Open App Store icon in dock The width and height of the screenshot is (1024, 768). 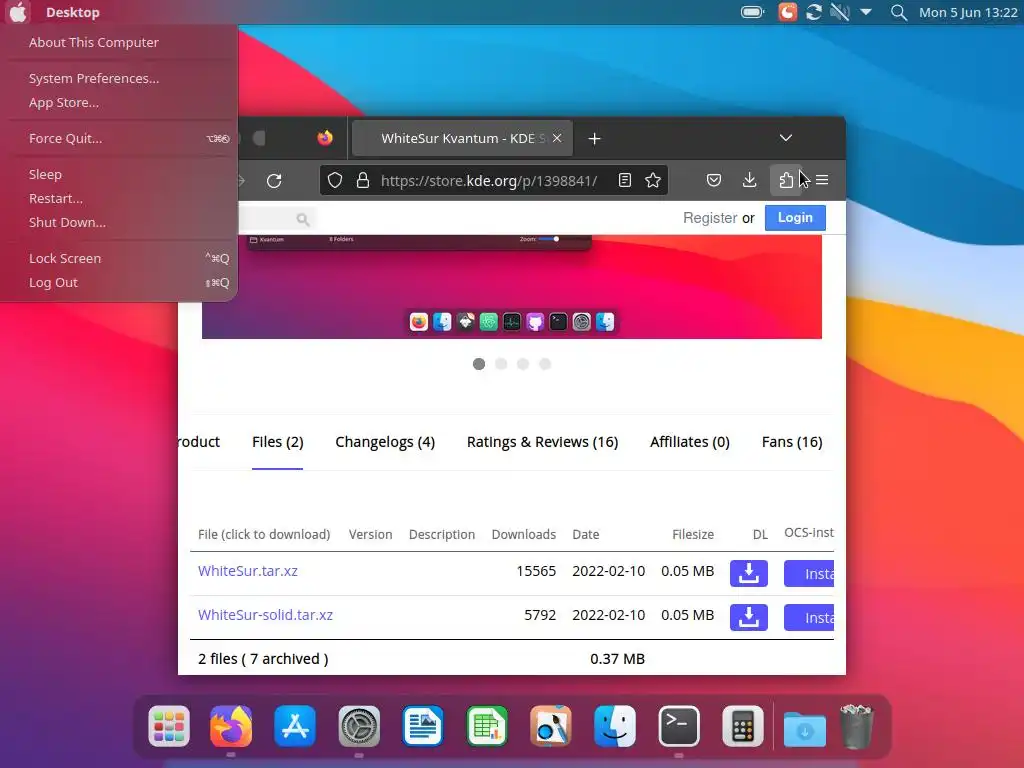coord(295,726)
